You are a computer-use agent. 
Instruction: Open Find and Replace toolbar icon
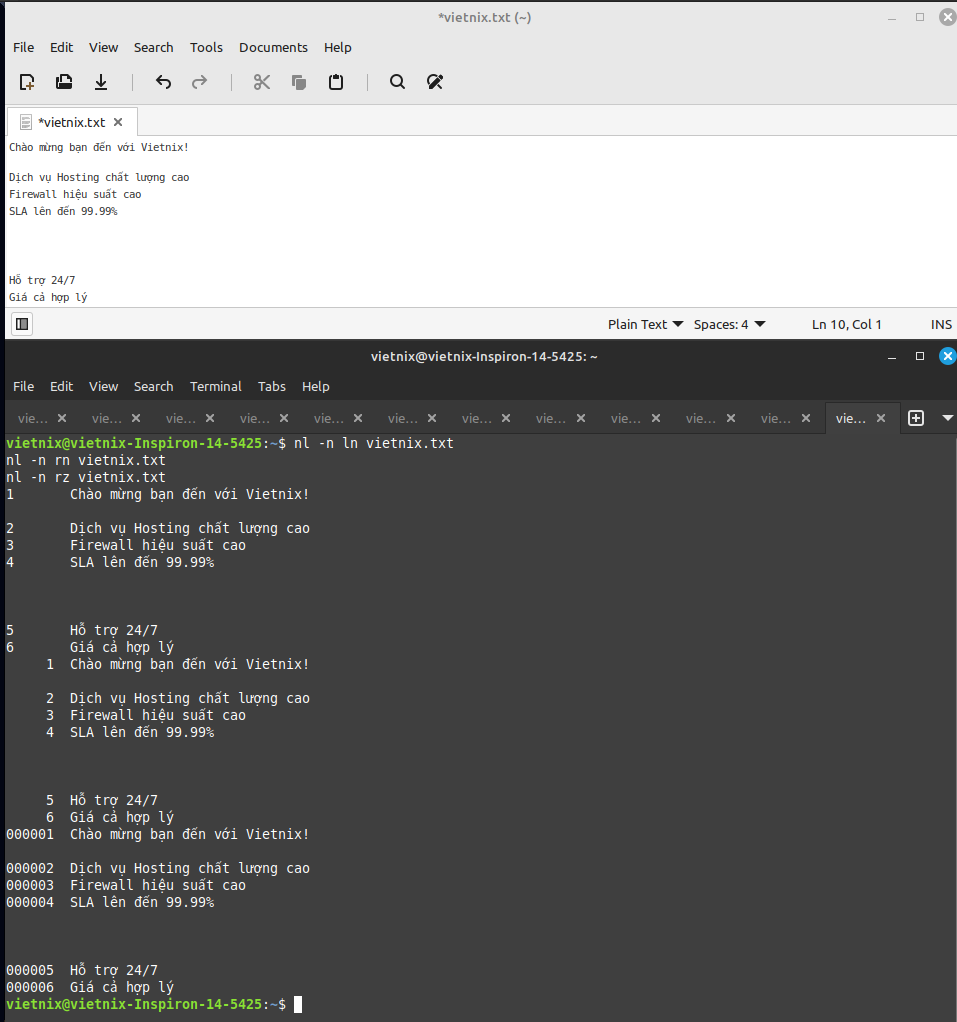click(435, 82)
